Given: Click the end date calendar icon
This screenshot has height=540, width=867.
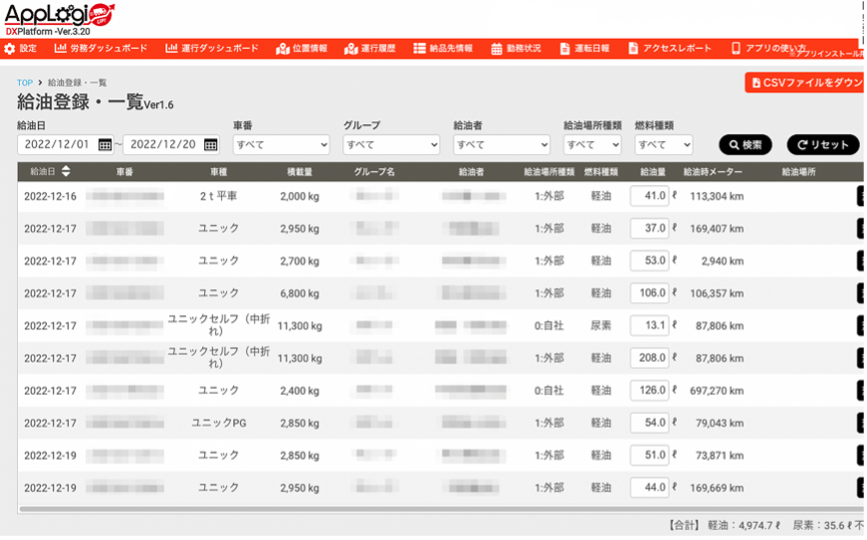Looking at the screenshot, I should pyautogui.click(x=211, y=145).
